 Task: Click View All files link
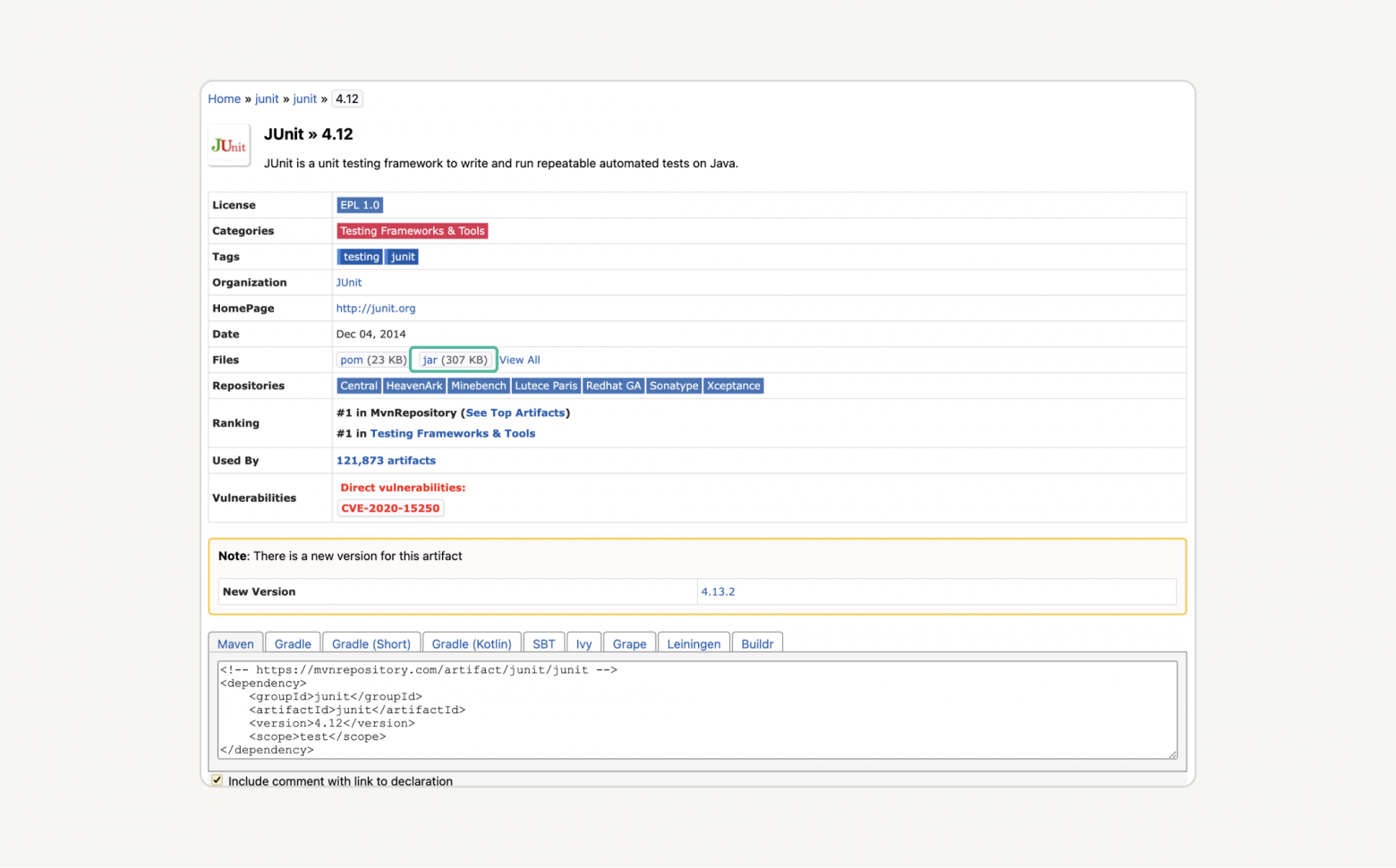click(520, 360)
